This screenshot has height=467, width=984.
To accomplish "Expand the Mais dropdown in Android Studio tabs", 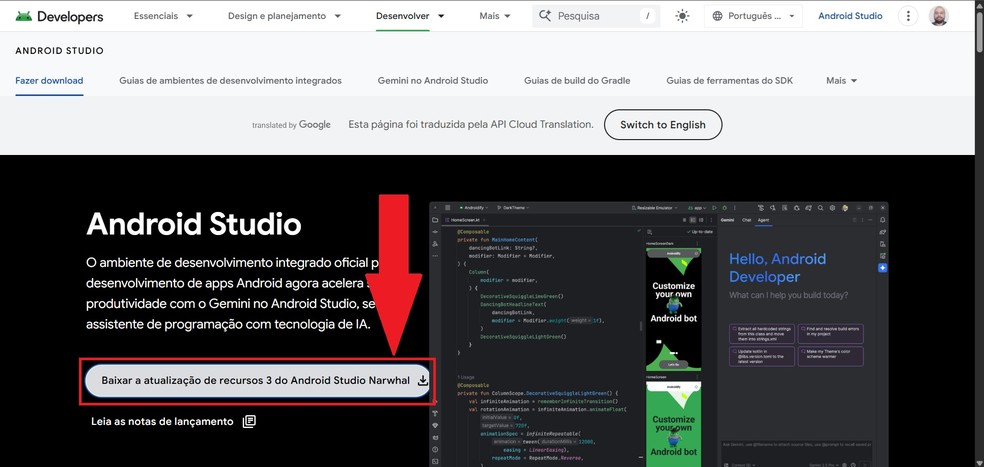I will (842, 80).
